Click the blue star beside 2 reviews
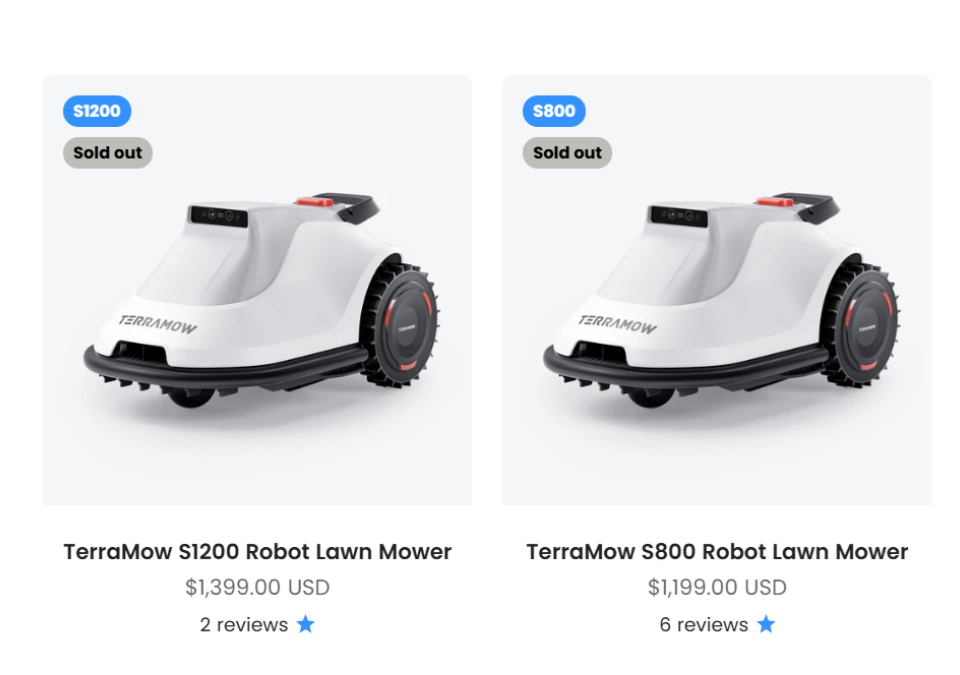The width and height of the screenshot is (960, 675). 306,624
